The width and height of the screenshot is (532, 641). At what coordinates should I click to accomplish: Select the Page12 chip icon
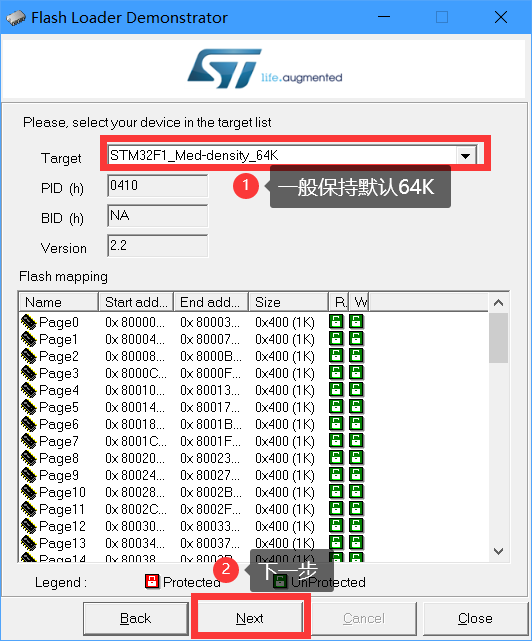click(x=29, y=527)
